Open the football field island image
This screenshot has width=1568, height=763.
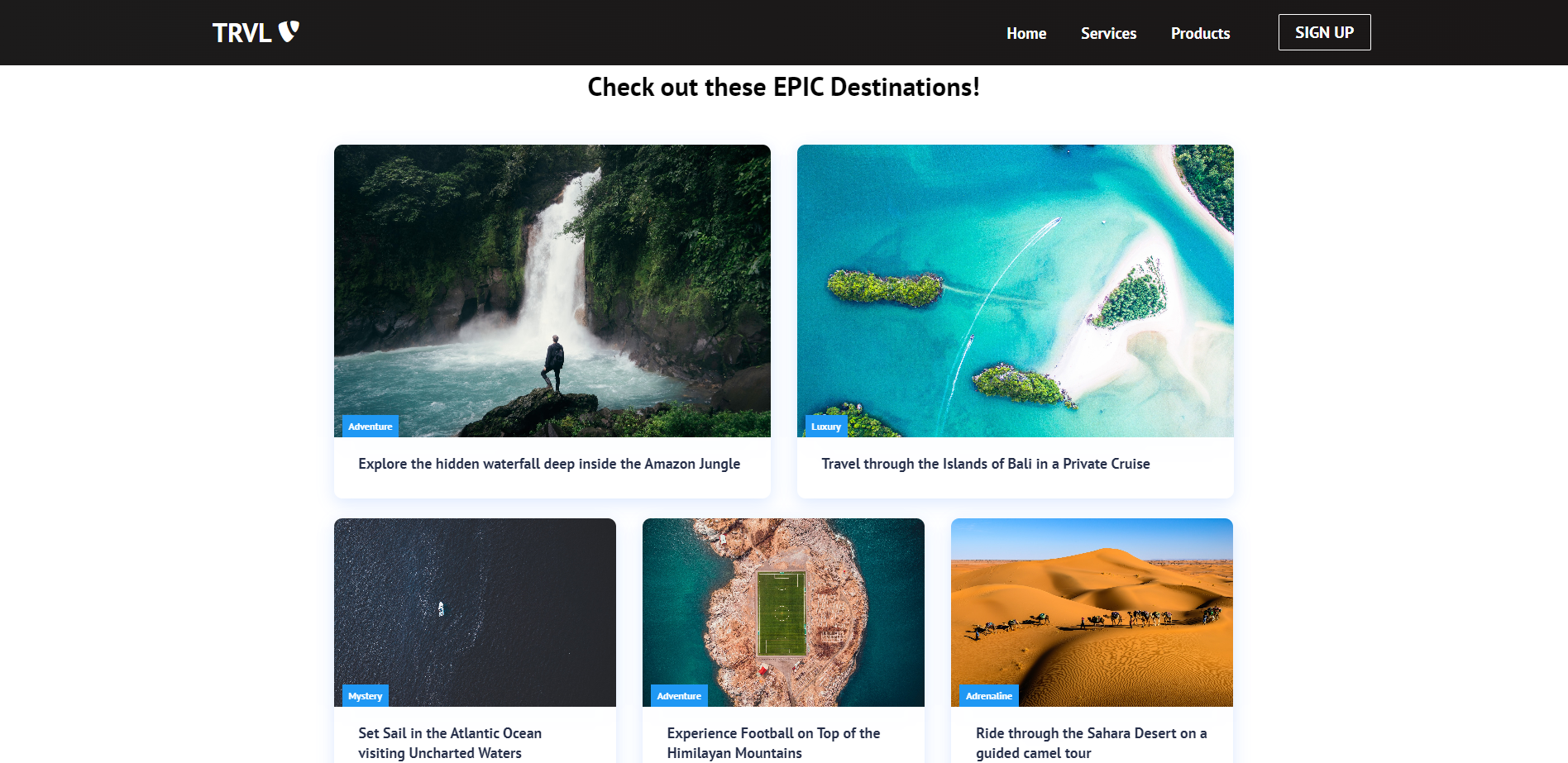pyautogui.click(x=783, y=613)
